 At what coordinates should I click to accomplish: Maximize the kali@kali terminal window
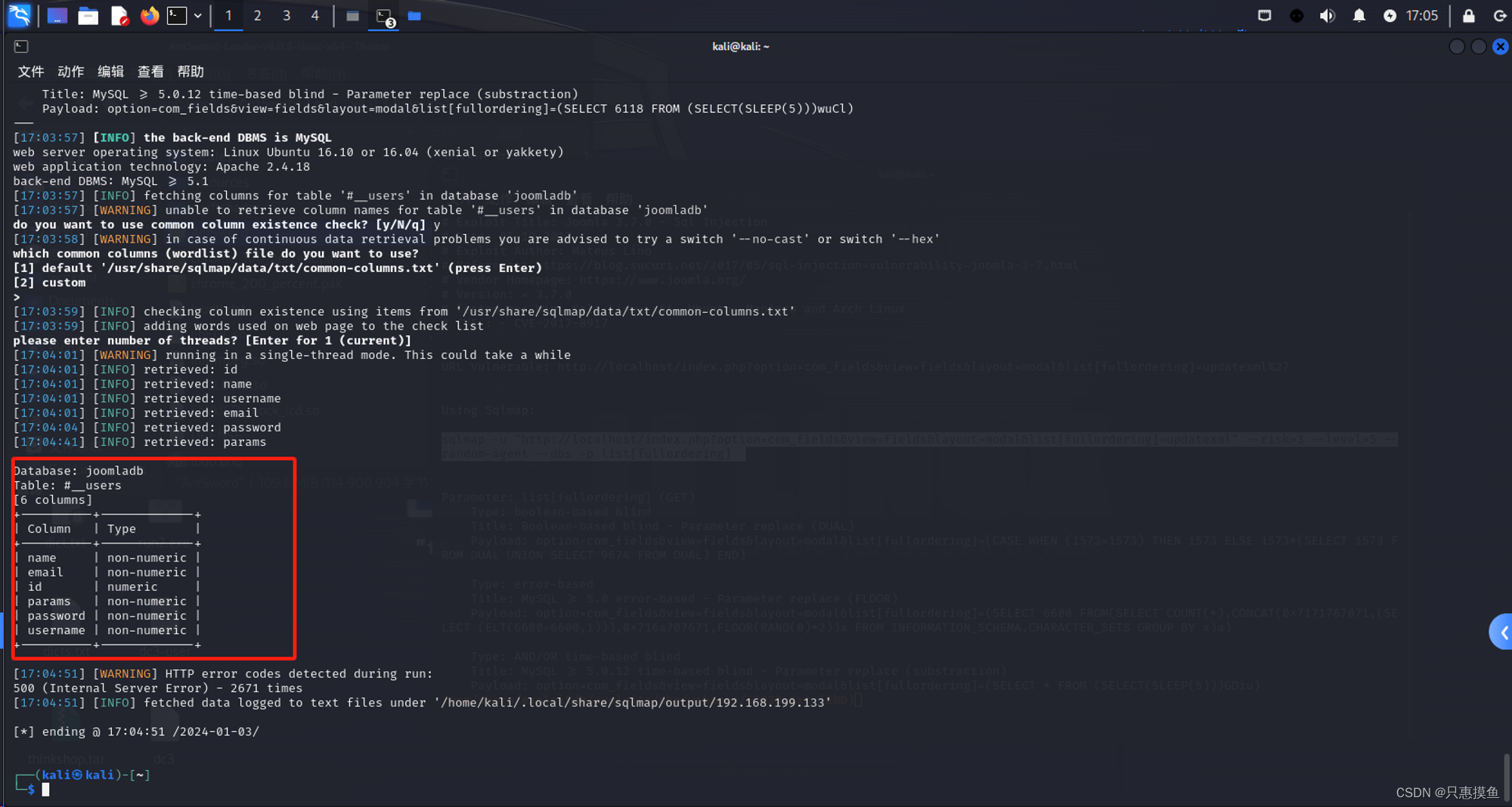1479,47
